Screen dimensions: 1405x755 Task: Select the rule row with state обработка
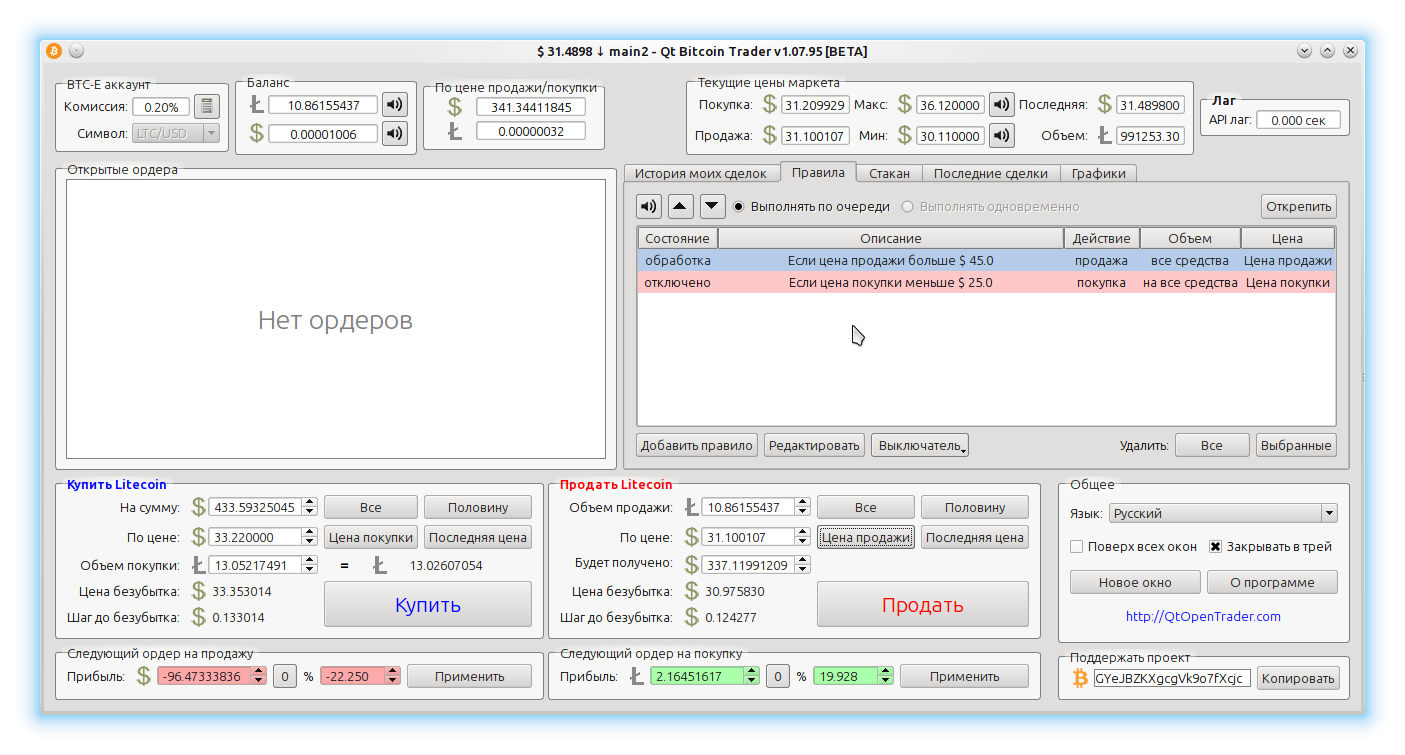986,260
